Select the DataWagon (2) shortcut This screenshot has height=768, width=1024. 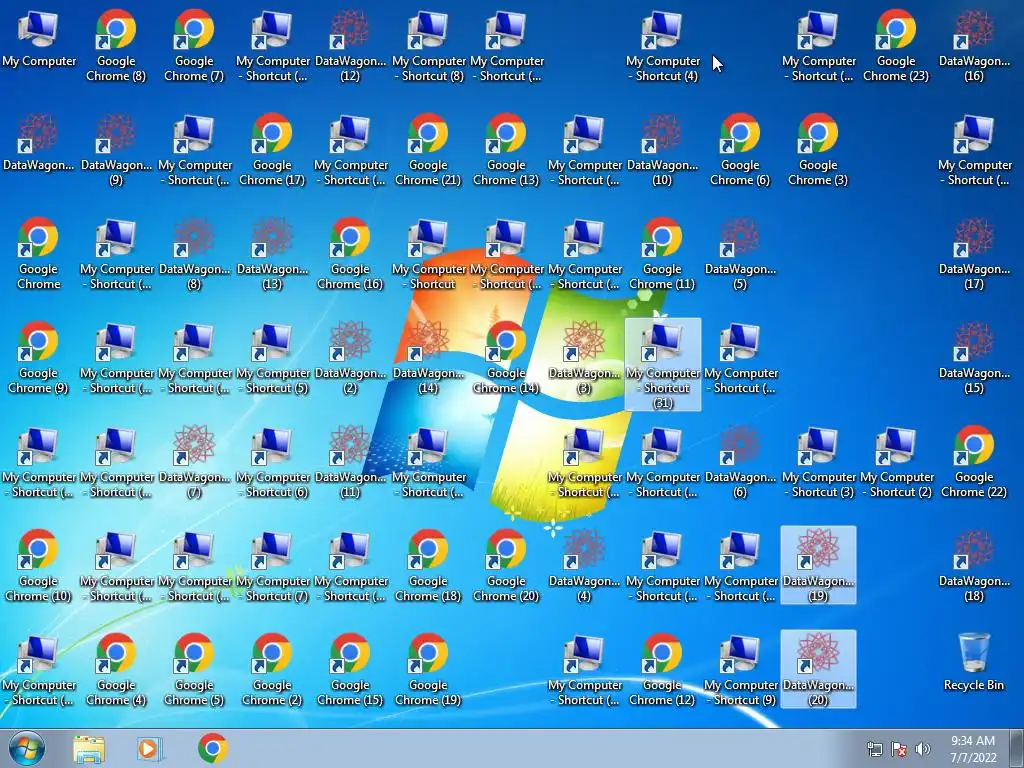(350, 358)
